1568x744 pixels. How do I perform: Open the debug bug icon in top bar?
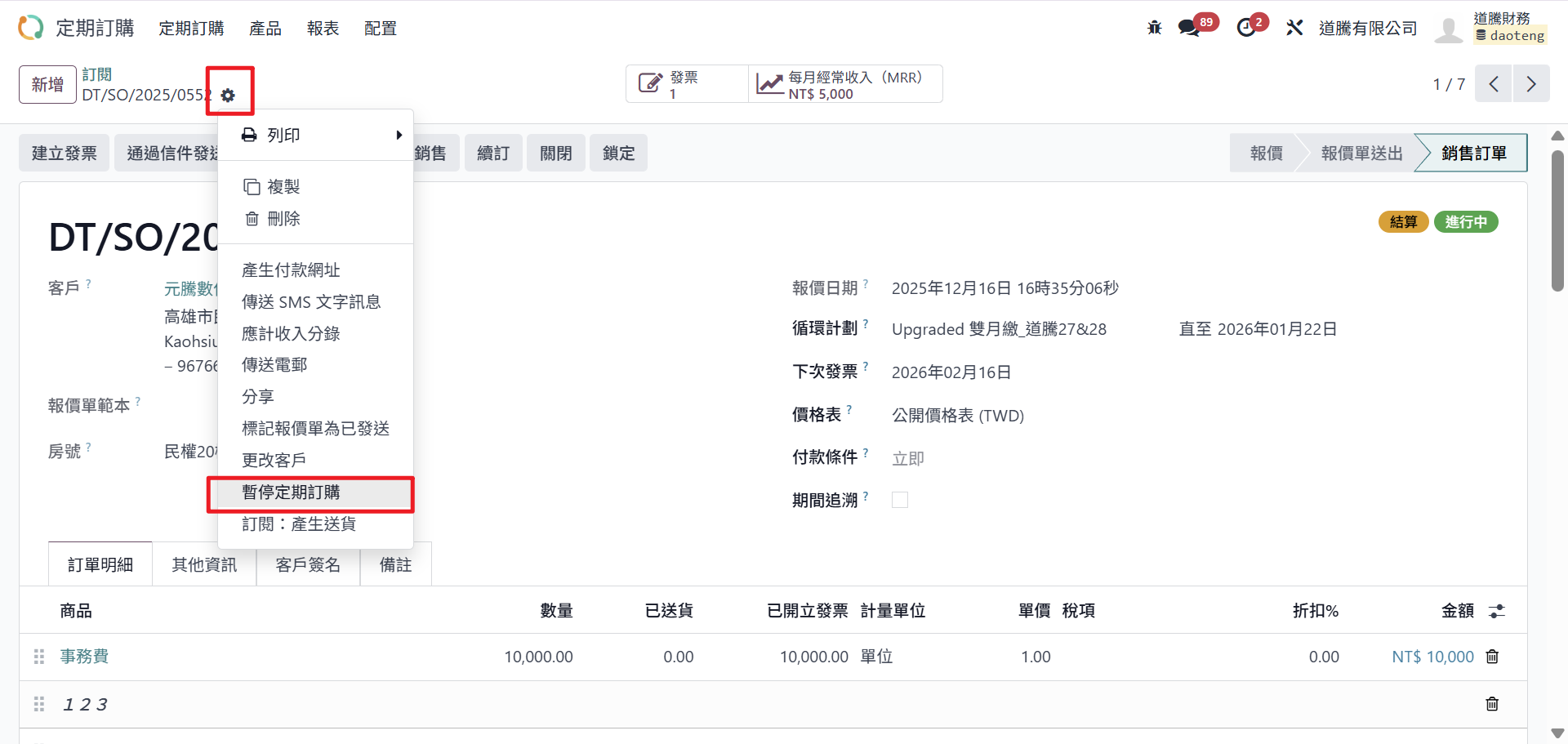point(1154,28)
